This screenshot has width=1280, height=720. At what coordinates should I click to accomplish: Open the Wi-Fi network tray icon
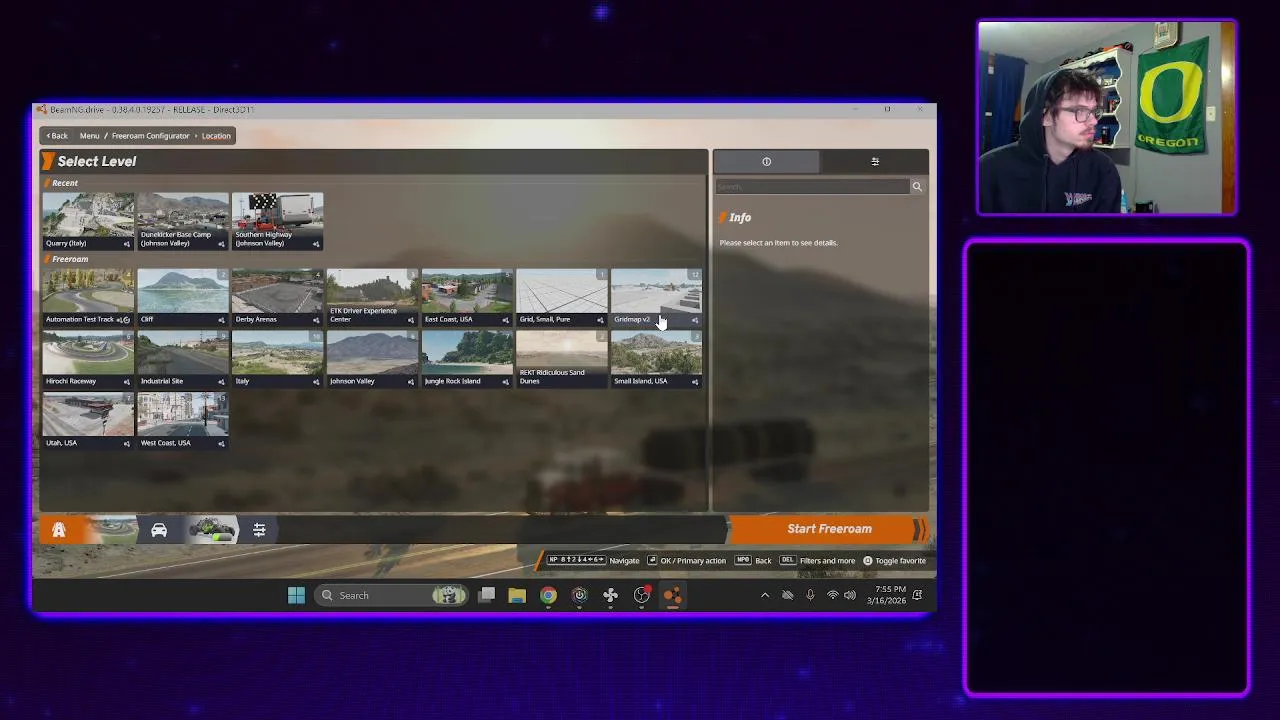832,596
